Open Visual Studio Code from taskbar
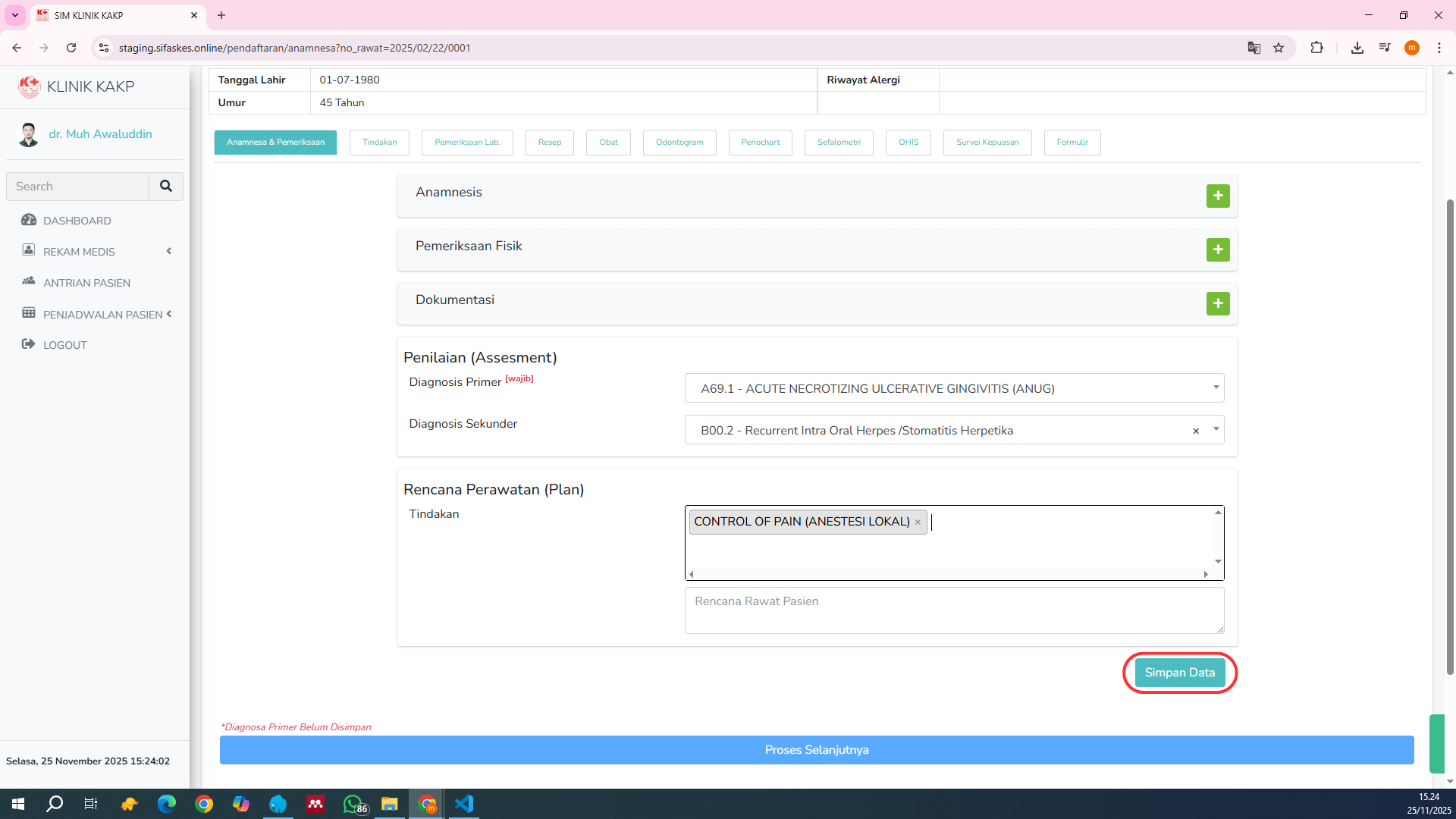This screenshot has width=1456, height=819. pos(464,804)
